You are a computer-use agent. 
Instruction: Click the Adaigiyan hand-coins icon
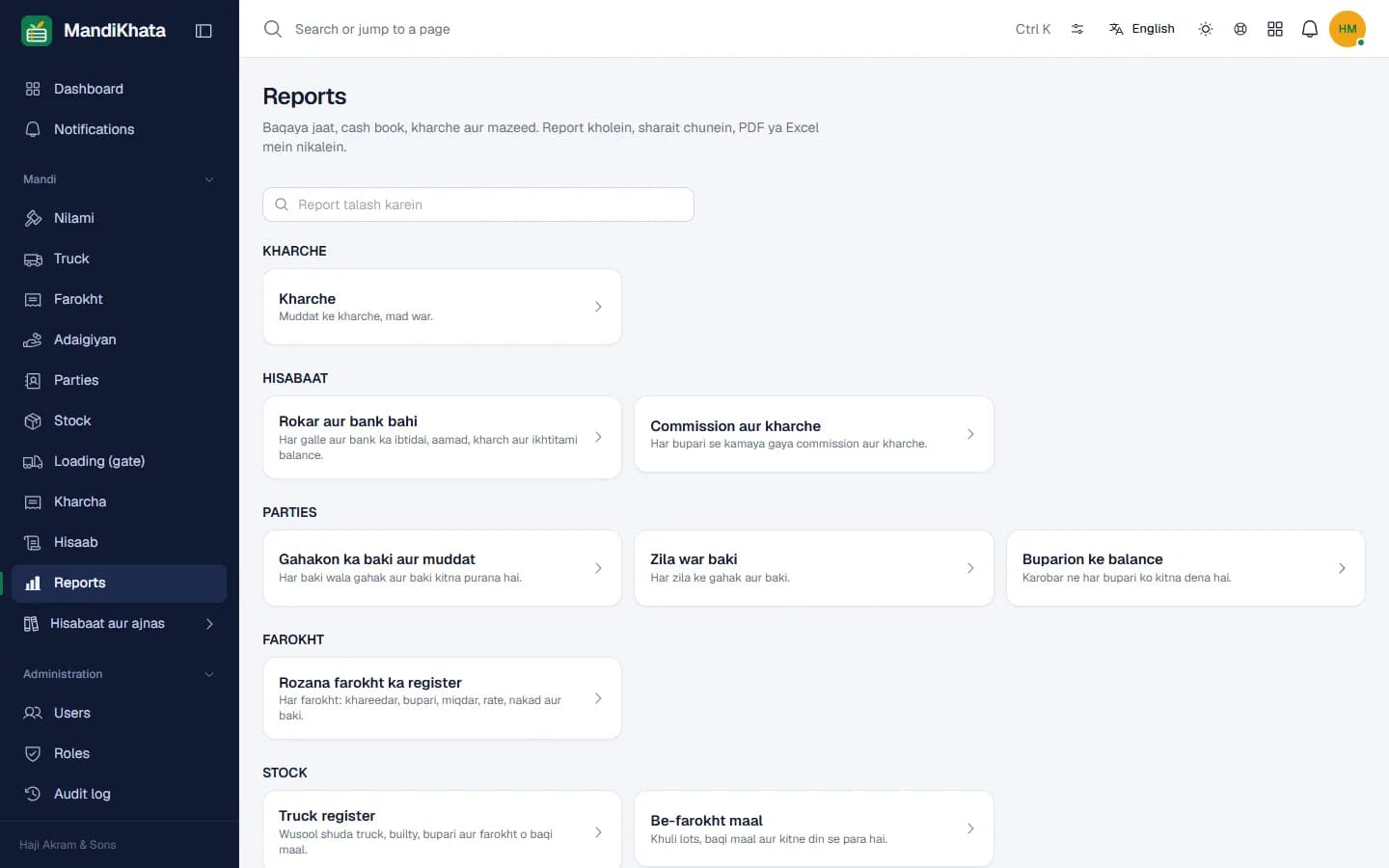click(33, 339)
